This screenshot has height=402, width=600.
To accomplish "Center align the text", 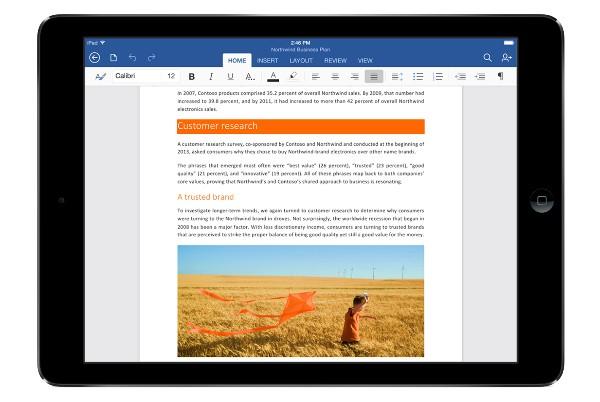I will pyautogui.click(x=335, y=76).
